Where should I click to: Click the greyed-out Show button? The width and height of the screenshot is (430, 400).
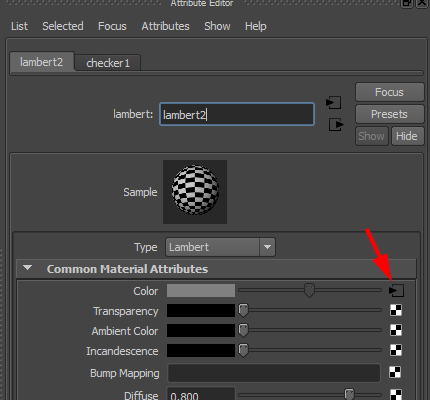(x=372, y=136)
